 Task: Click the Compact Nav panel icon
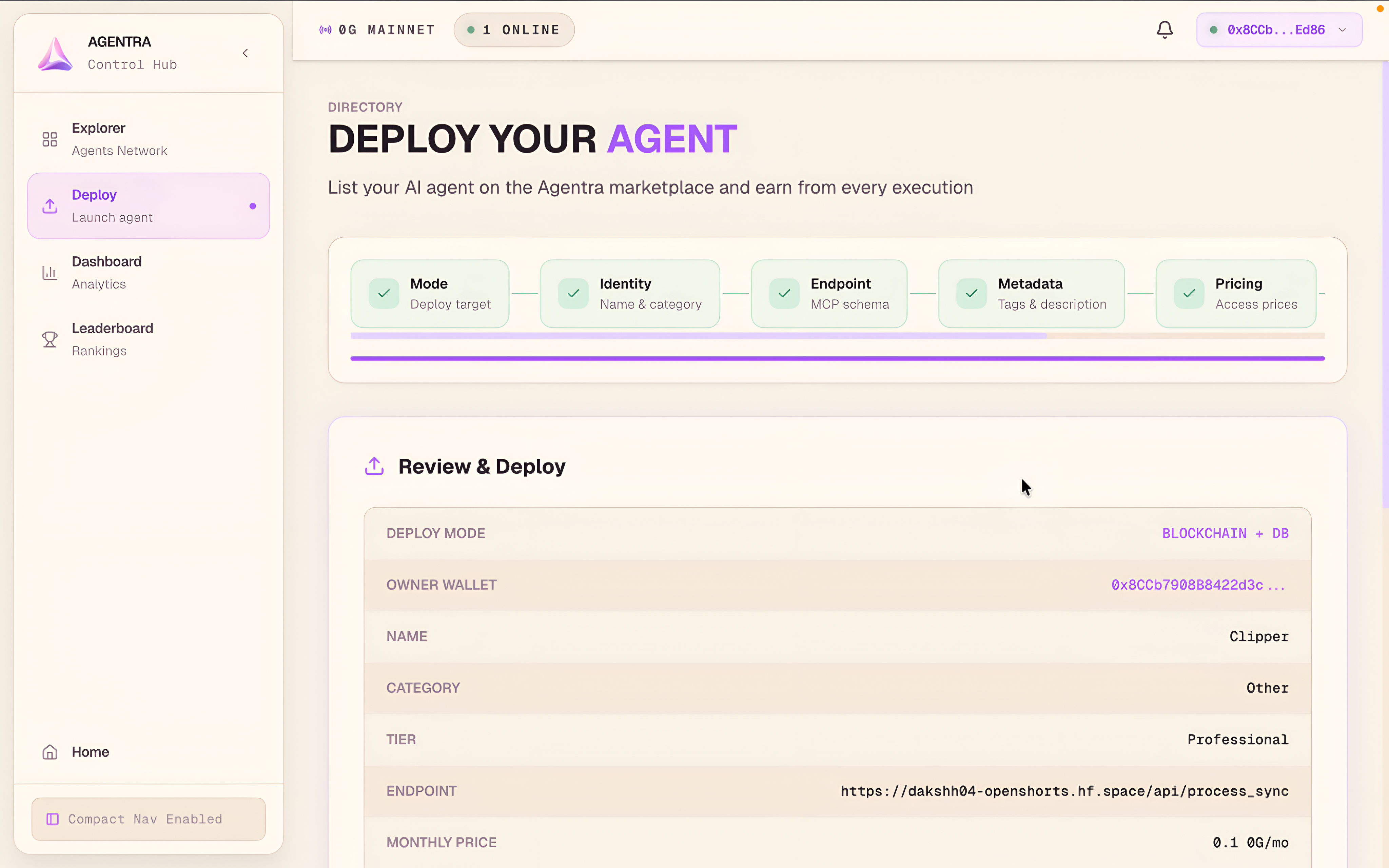point(52,819)
